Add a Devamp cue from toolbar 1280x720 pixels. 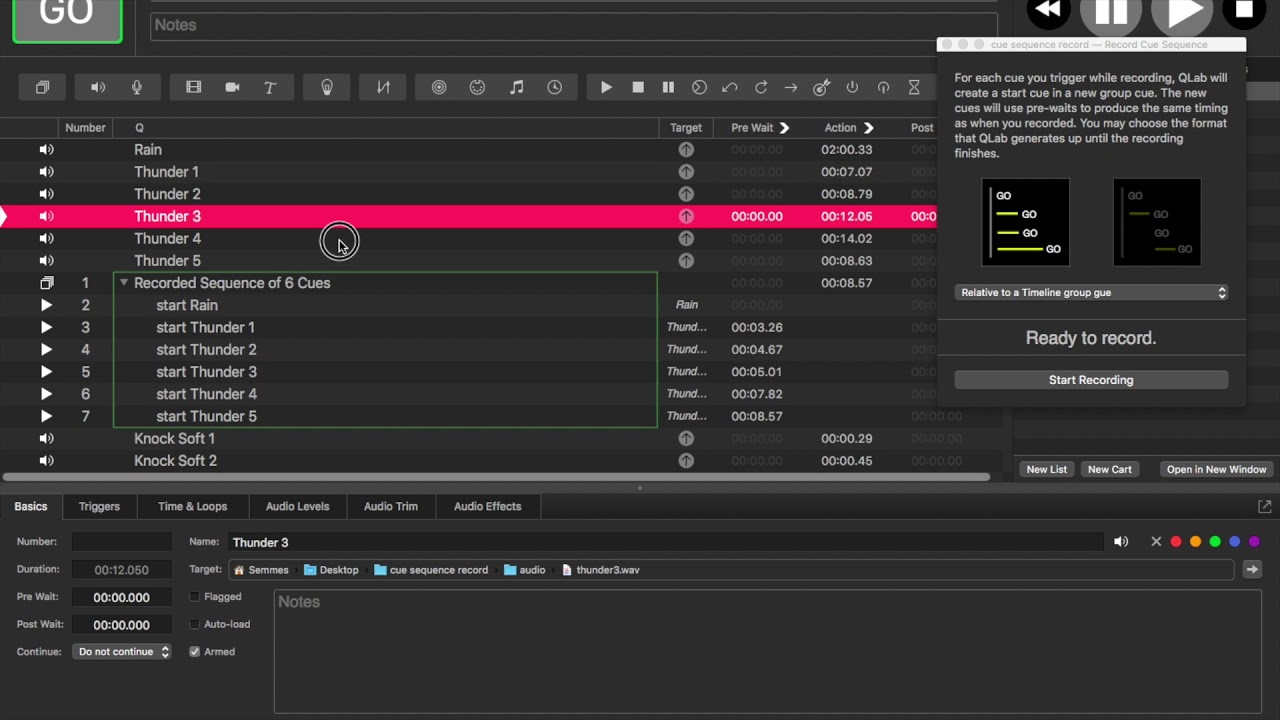[760, 88]
